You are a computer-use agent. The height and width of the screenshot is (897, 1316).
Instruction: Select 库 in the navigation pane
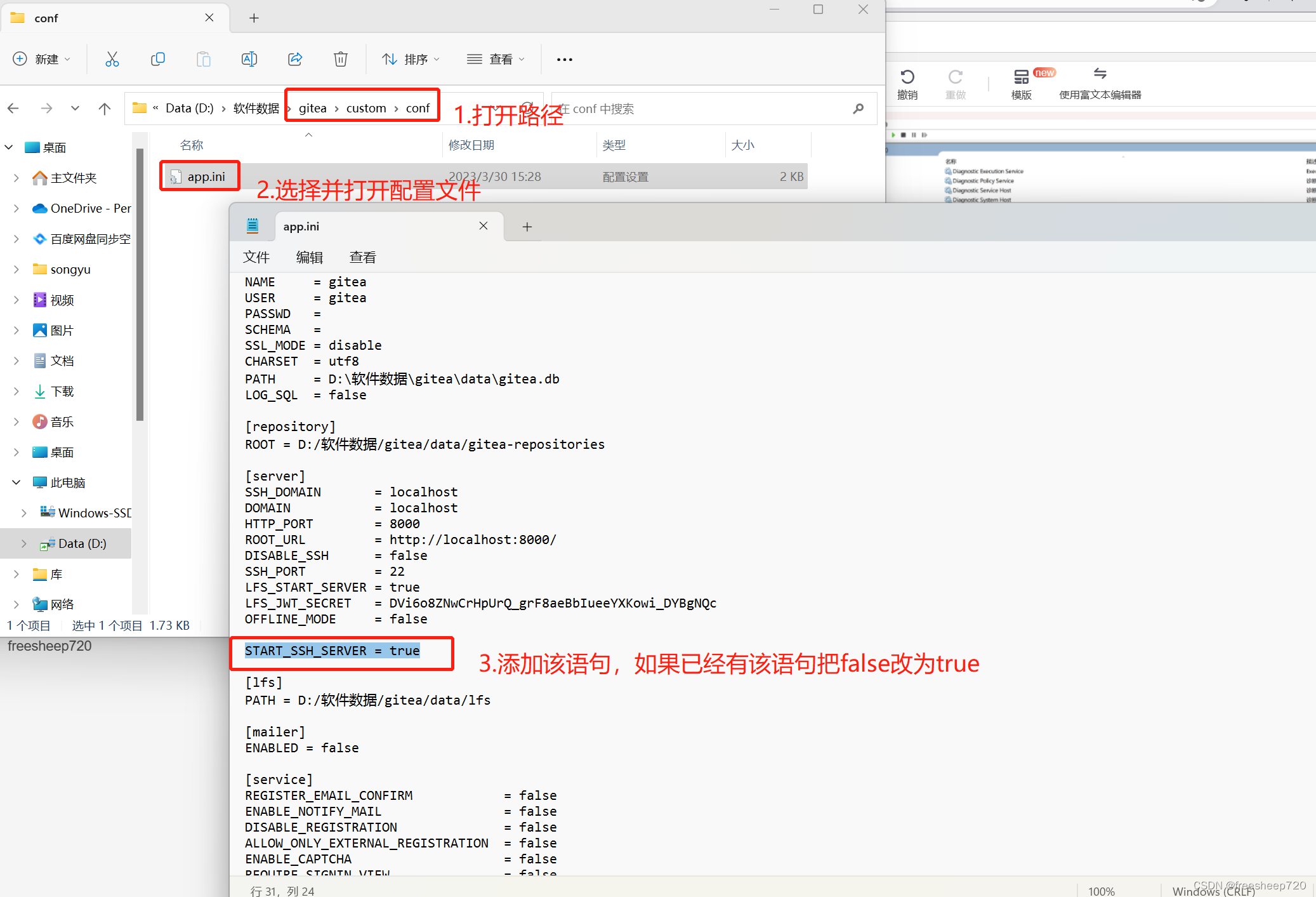(x=56, y=575)
